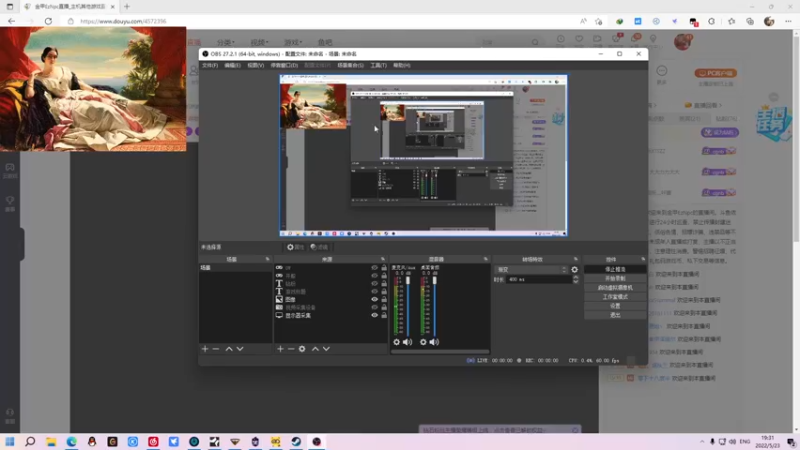The height and width of the screenshot is (450, 800).
Task: Move source up in sources list
Action: pyautogui.click(x=315, y=349)
